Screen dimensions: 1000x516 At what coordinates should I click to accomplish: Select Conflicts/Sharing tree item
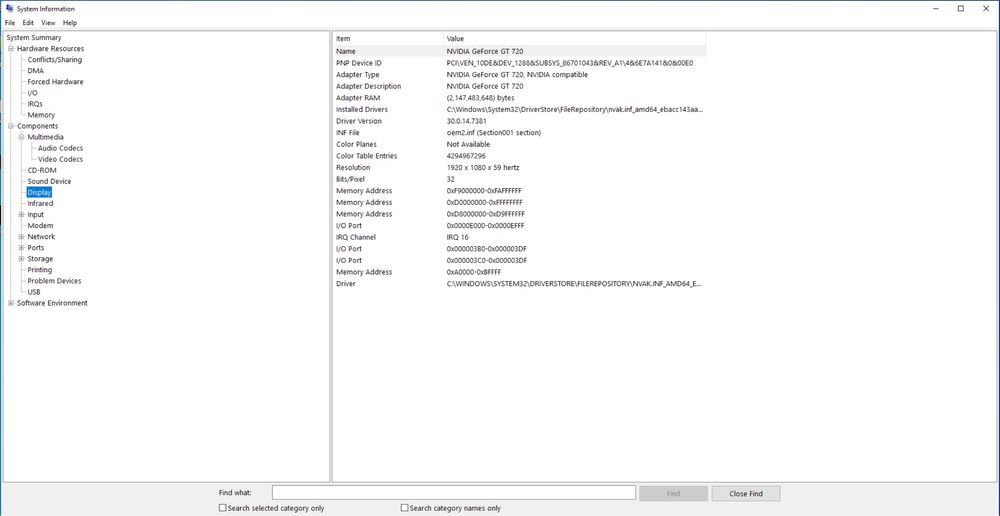pos(54,60)
